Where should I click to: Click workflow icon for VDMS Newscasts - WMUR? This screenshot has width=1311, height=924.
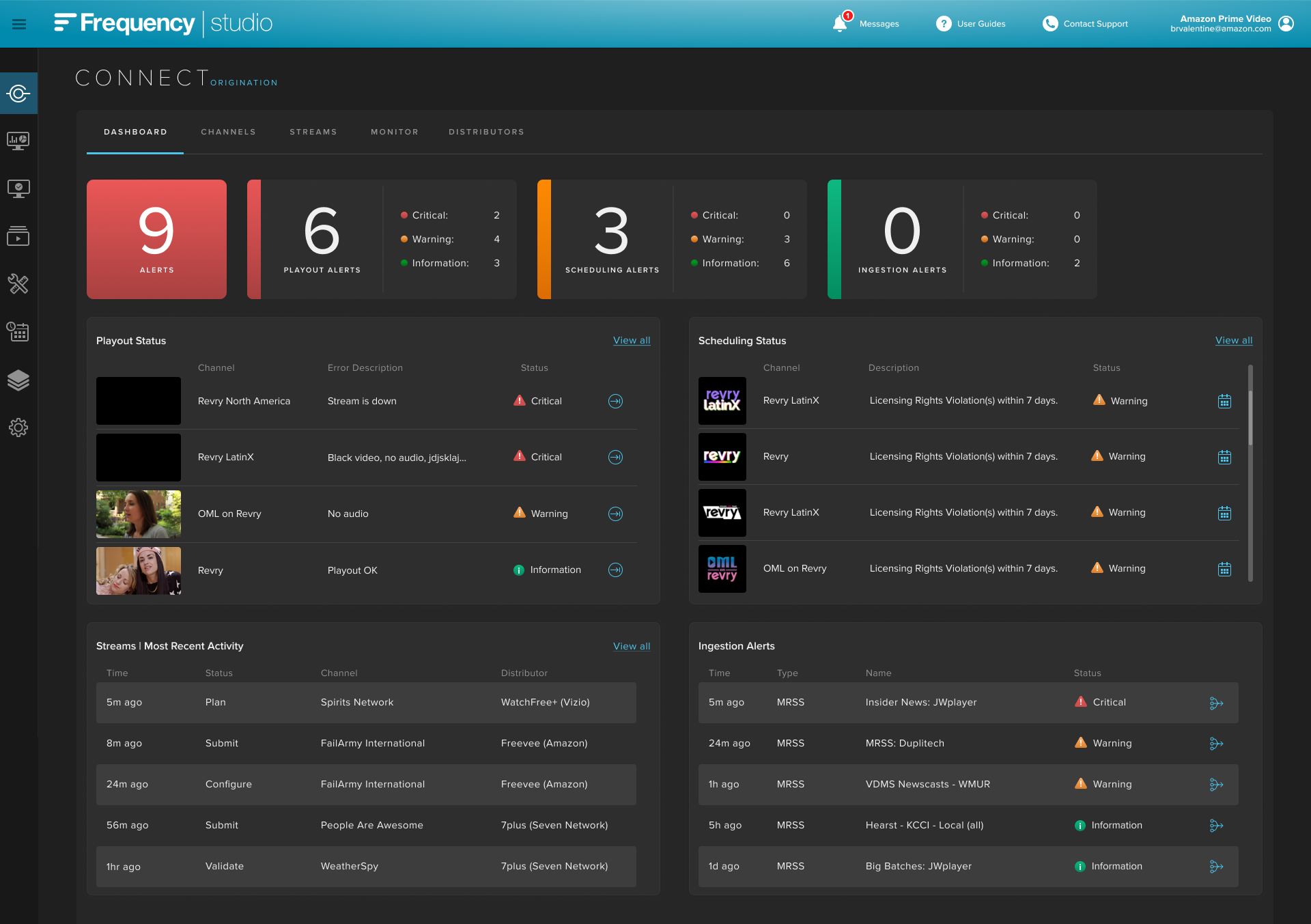pos(1216,785)
